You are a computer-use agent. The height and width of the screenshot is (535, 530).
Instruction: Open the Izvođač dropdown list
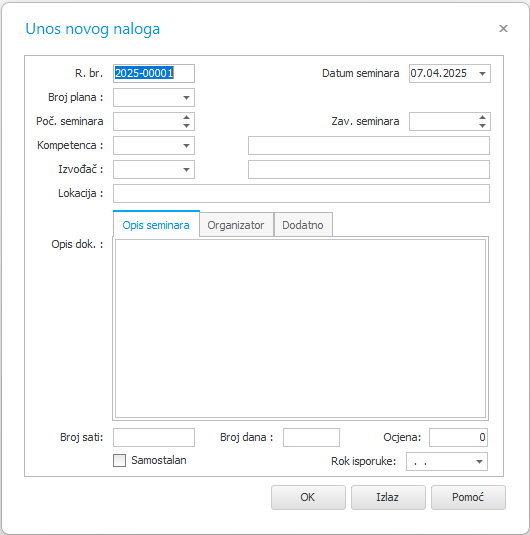(x=186, y=170)
